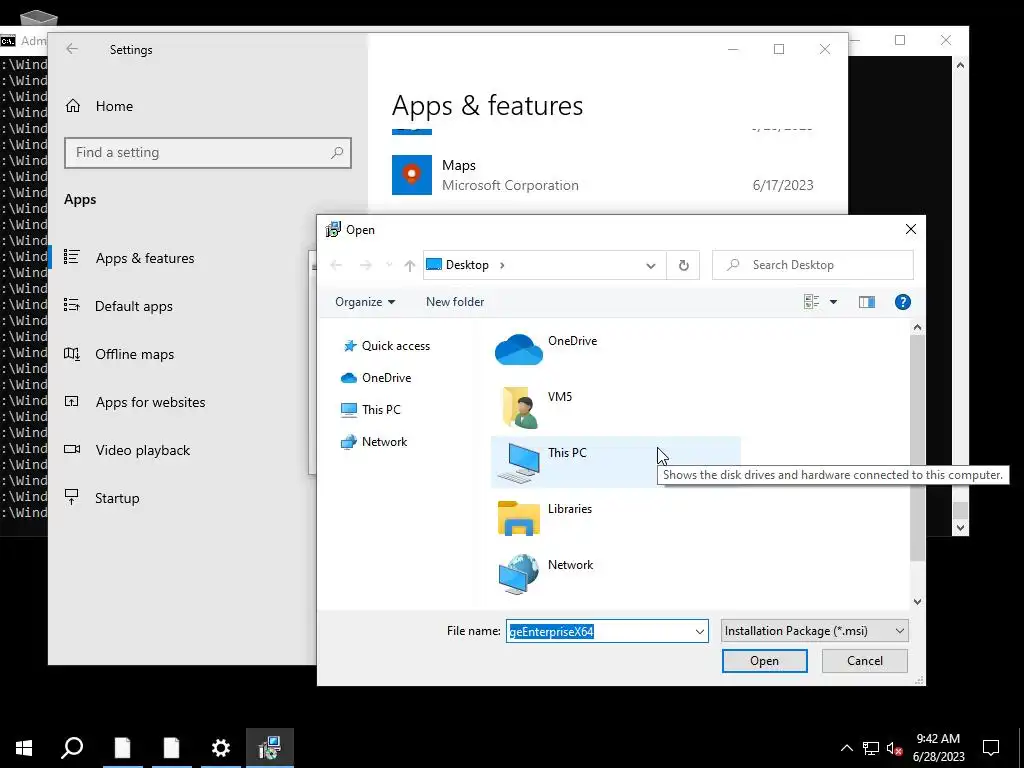This screenshot has width=1024, height=768.
Task: Open the notification center icon
Action: tap(991, 748)
